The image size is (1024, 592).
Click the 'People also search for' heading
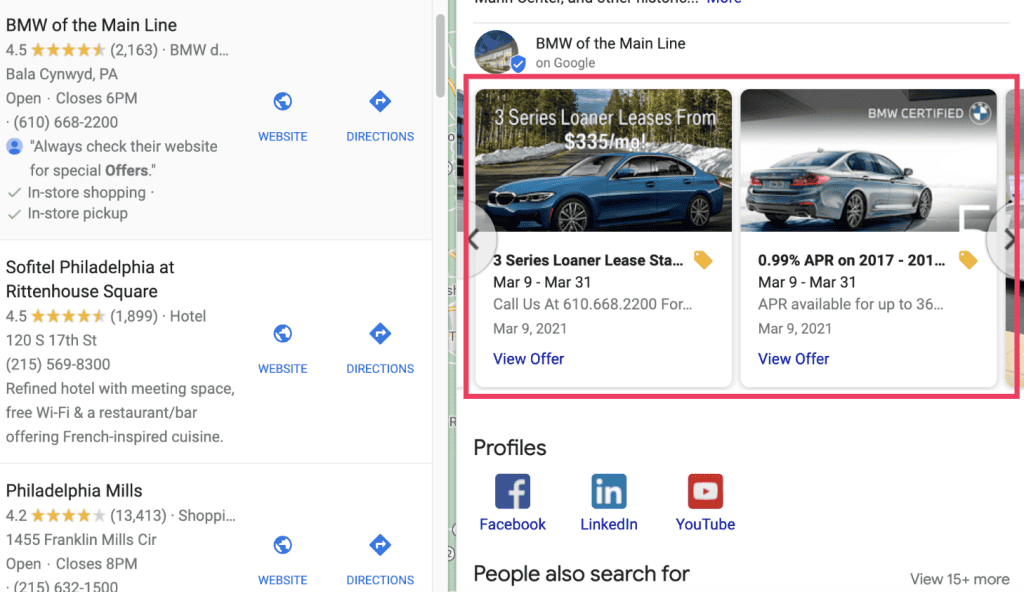[581, 574]
